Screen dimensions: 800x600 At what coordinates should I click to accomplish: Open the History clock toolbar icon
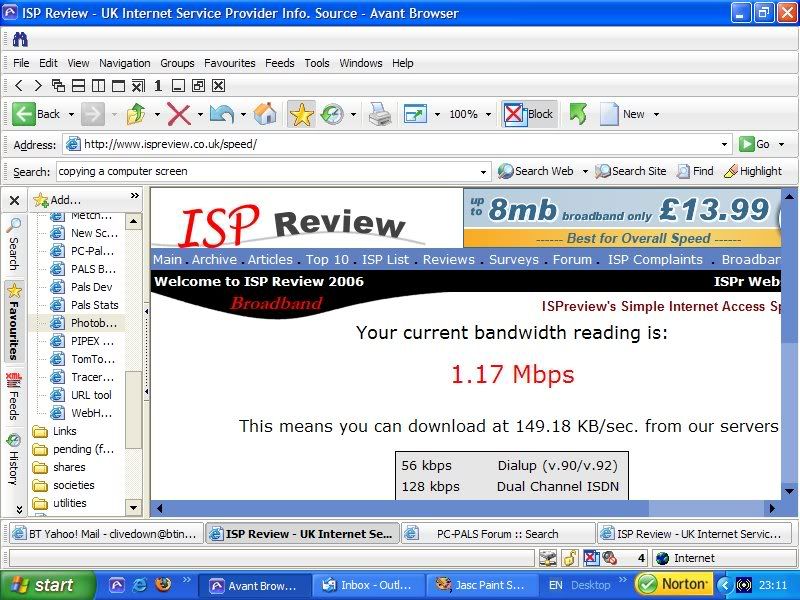click(x=332, y=114)
